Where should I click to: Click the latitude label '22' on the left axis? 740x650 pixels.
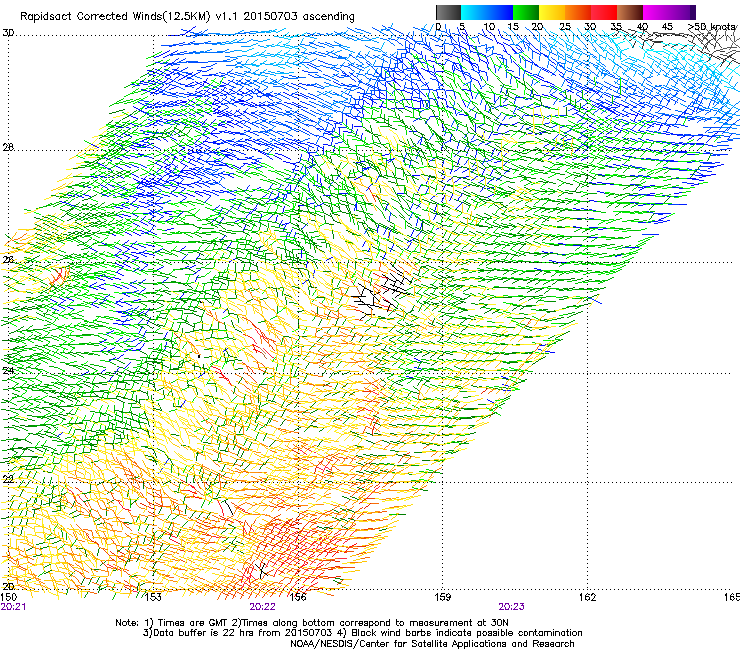tap(8, 479)
